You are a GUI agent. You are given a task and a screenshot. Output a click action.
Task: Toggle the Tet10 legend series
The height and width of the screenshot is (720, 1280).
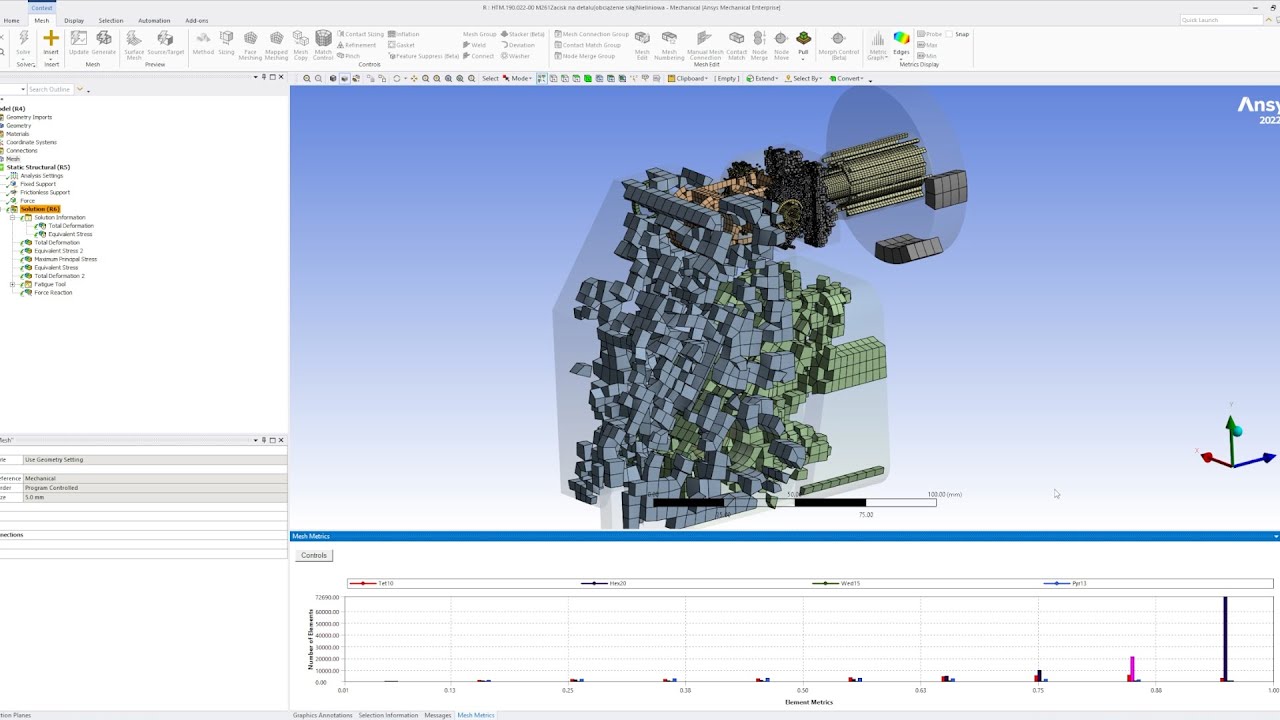pos(371,583)
